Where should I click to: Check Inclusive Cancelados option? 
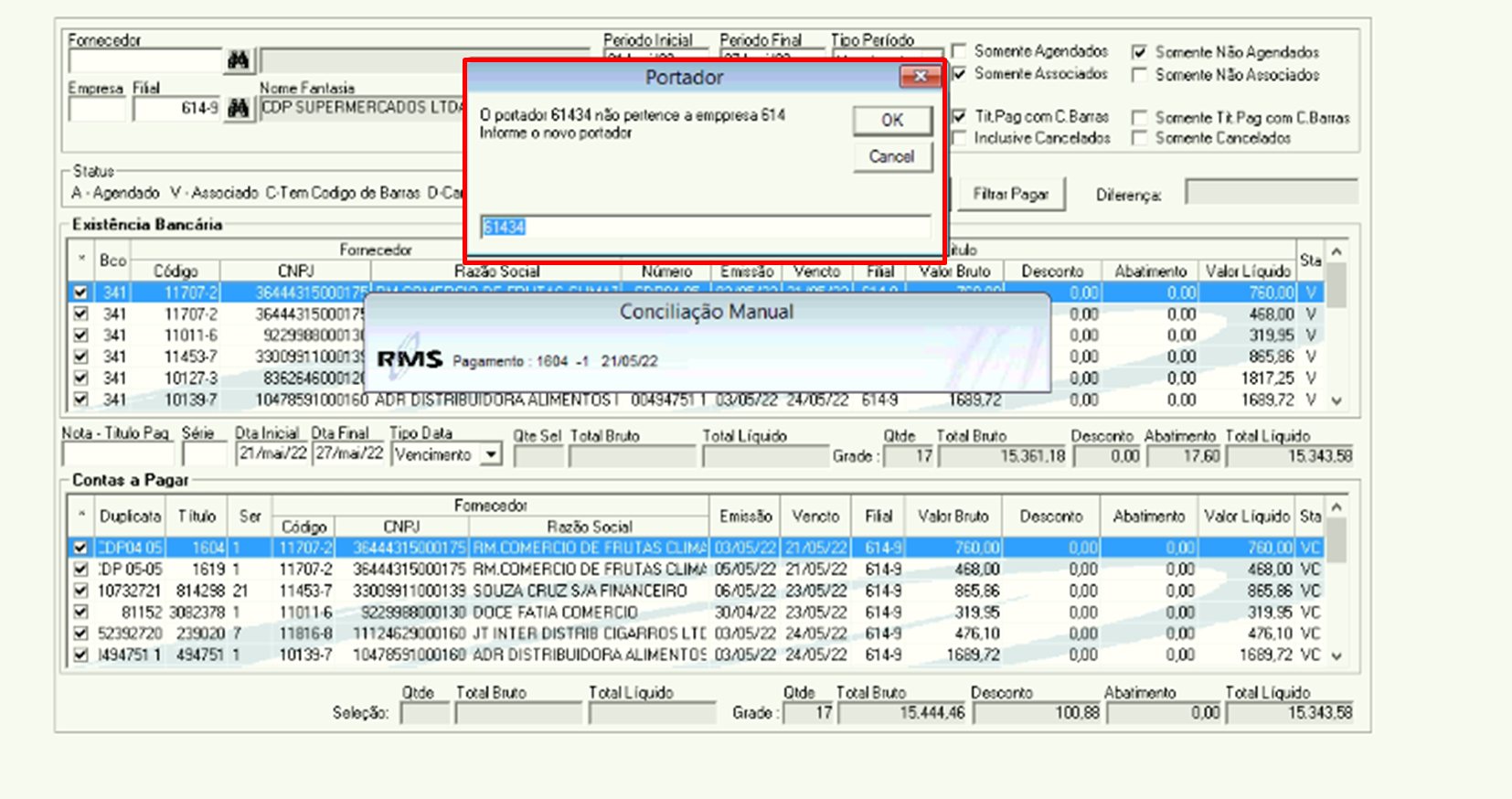point(959,138)
